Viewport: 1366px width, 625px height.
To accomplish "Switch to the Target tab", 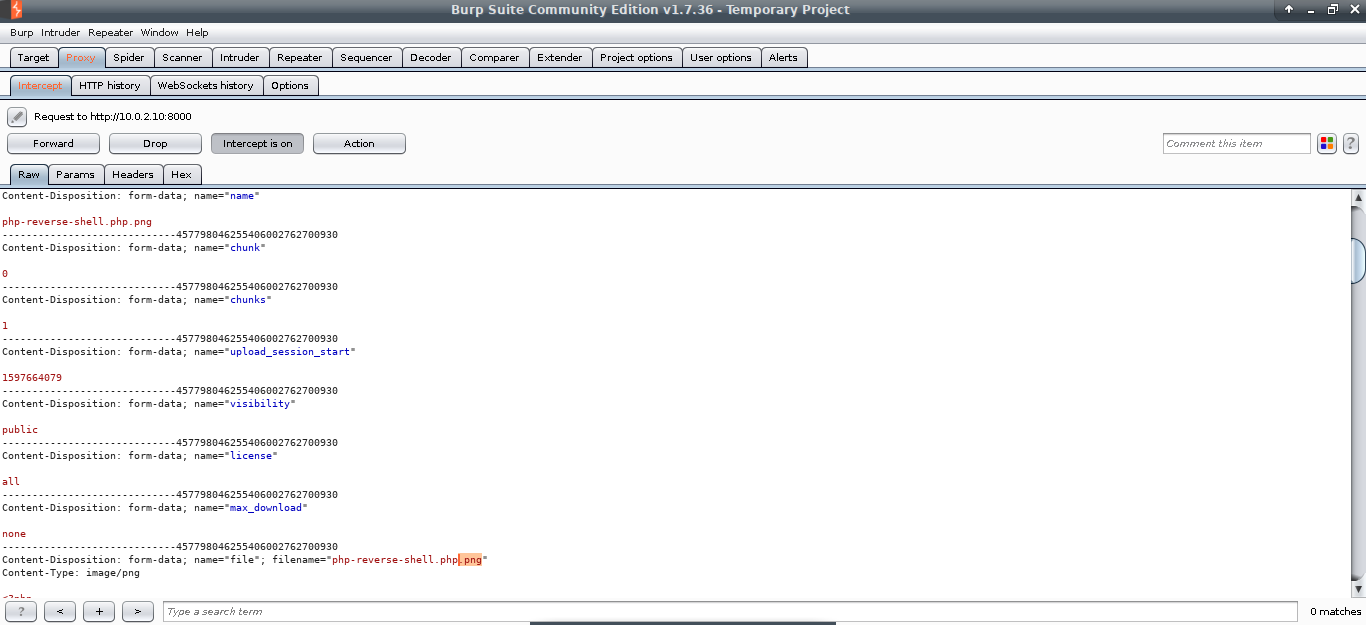I will (34, 58).
